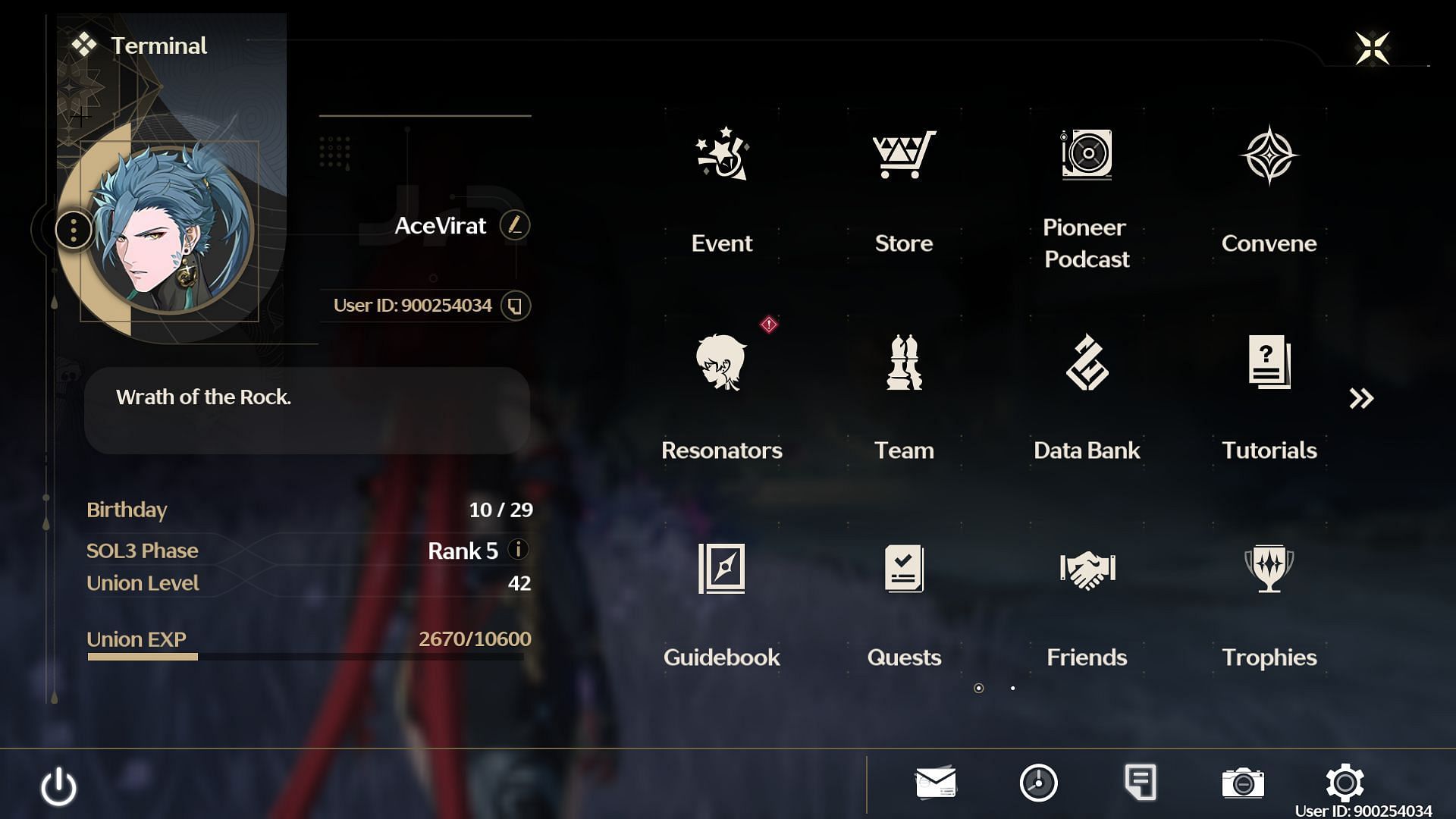Select the Guidebook section
Viewport: 1456px width, 819px height.
721,600
